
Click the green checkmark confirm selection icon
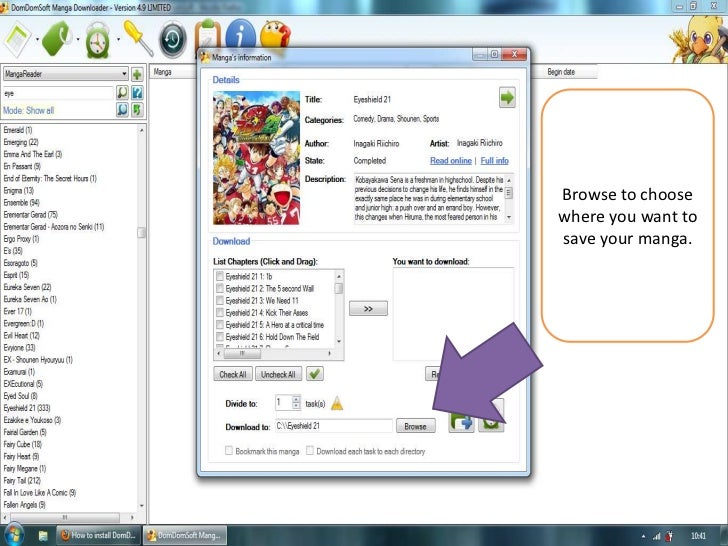315,374
